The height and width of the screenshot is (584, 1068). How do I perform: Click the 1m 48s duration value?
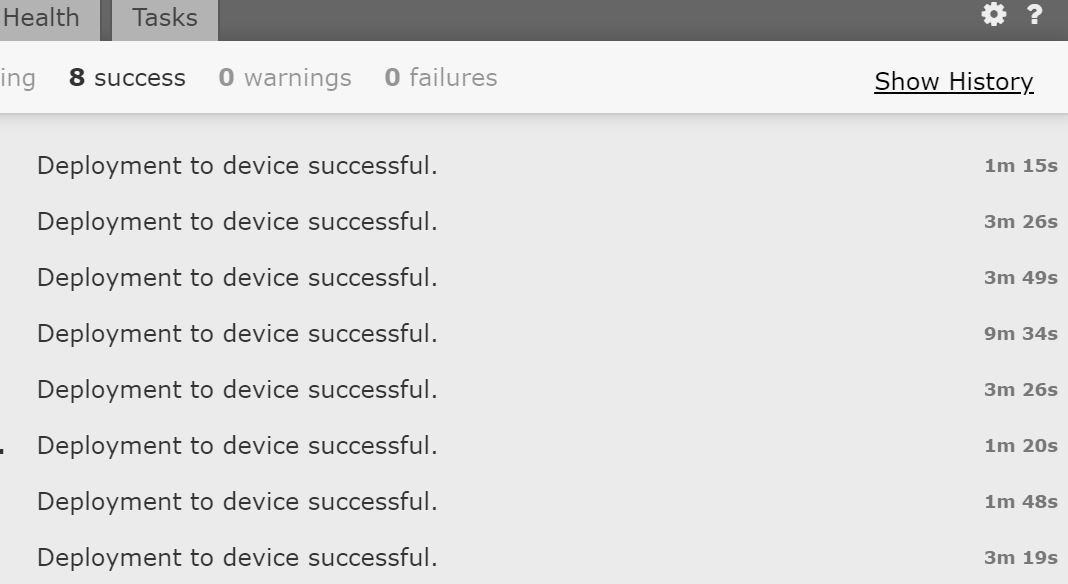[1020, 502]
